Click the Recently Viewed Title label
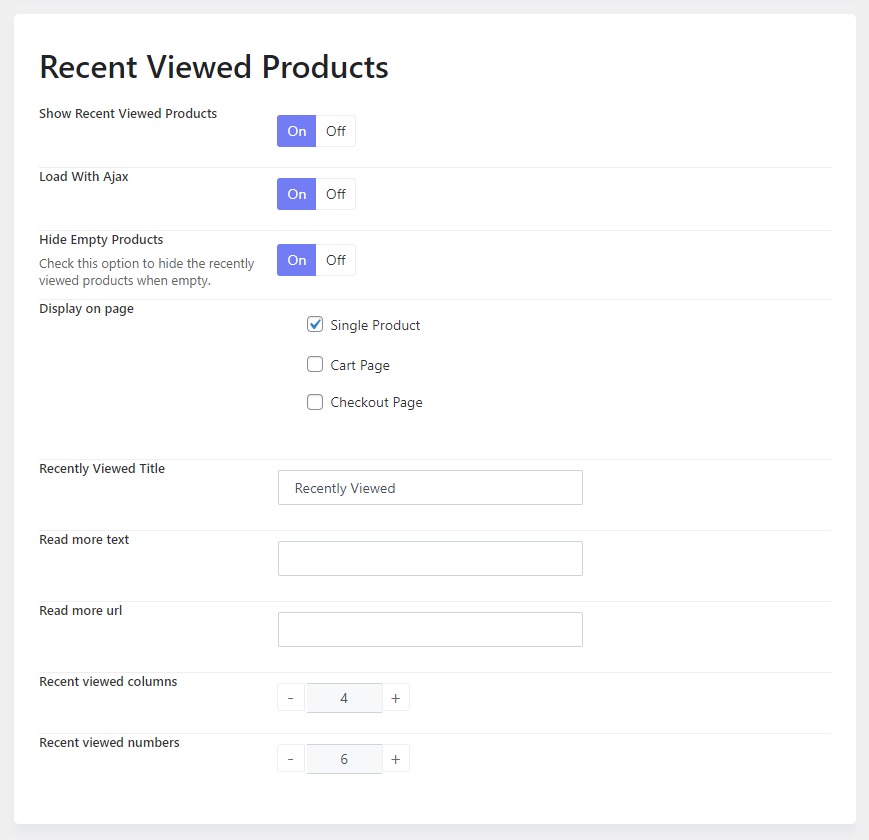This screenshot has height=840, width=869. pos(102,469)
